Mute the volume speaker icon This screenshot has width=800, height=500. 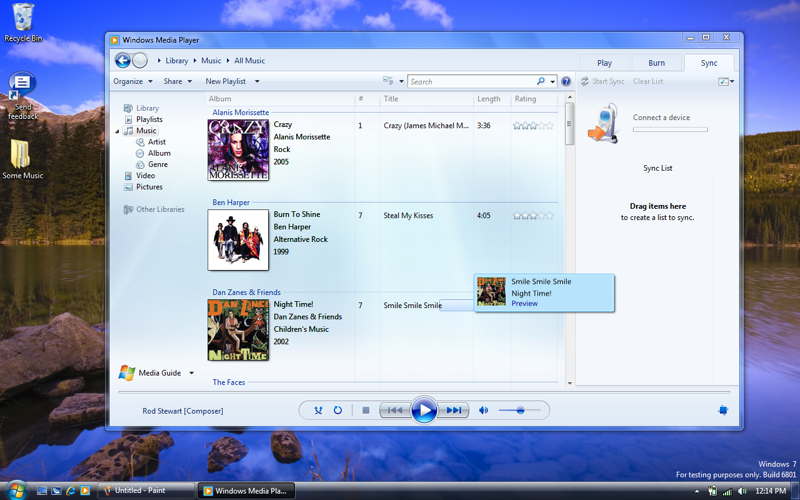click(483, 410)
